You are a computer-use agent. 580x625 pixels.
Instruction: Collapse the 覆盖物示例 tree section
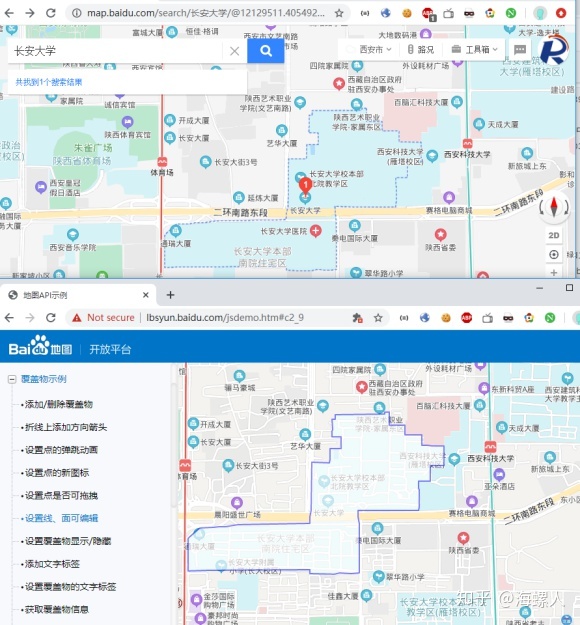tap(12, 379)
